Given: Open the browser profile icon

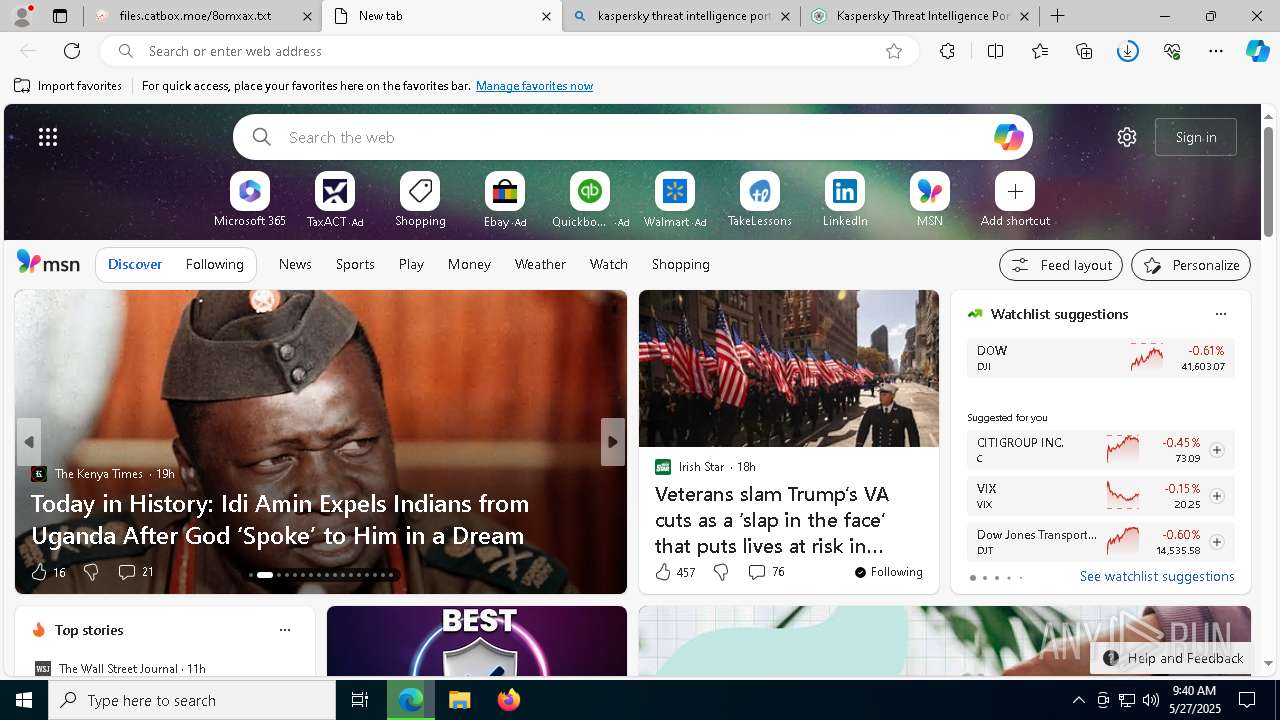Looking at the screenshot, I should (x=22, y=16).
